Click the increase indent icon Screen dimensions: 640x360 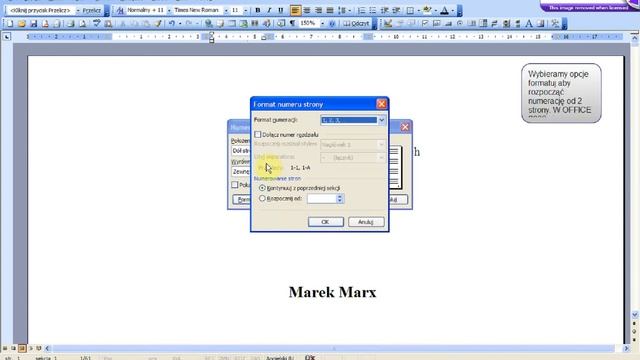pyautogui.click(x=396, y=10)
